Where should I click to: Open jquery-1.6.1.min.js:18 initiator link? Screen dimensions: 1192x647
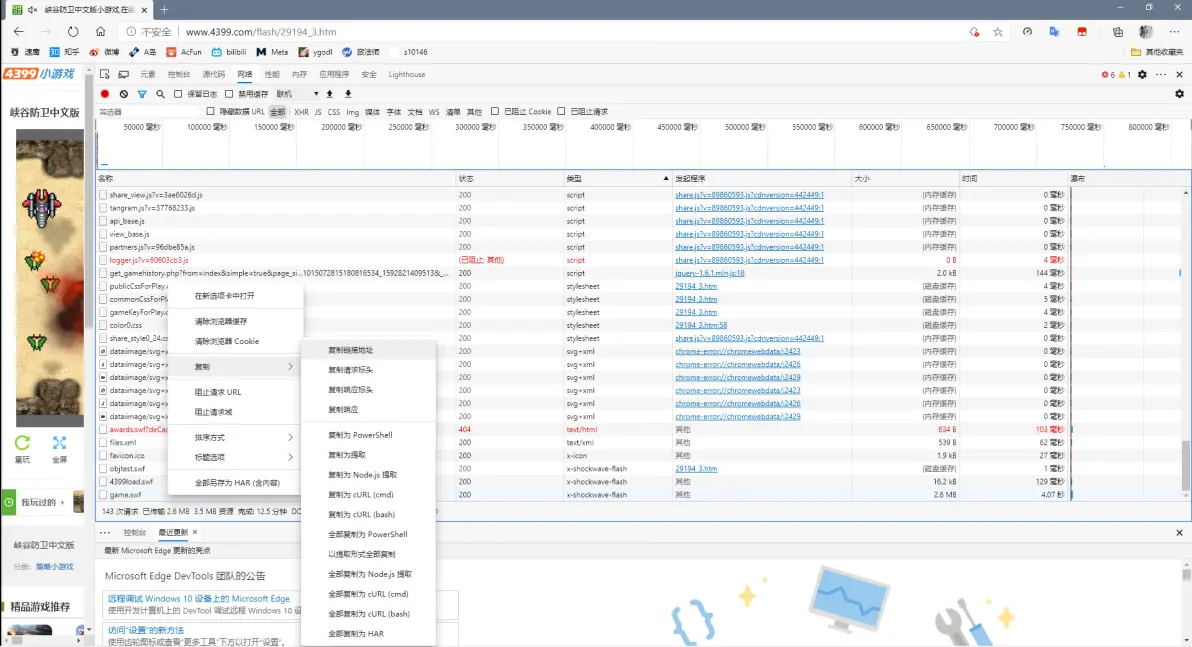pos(709,273)
